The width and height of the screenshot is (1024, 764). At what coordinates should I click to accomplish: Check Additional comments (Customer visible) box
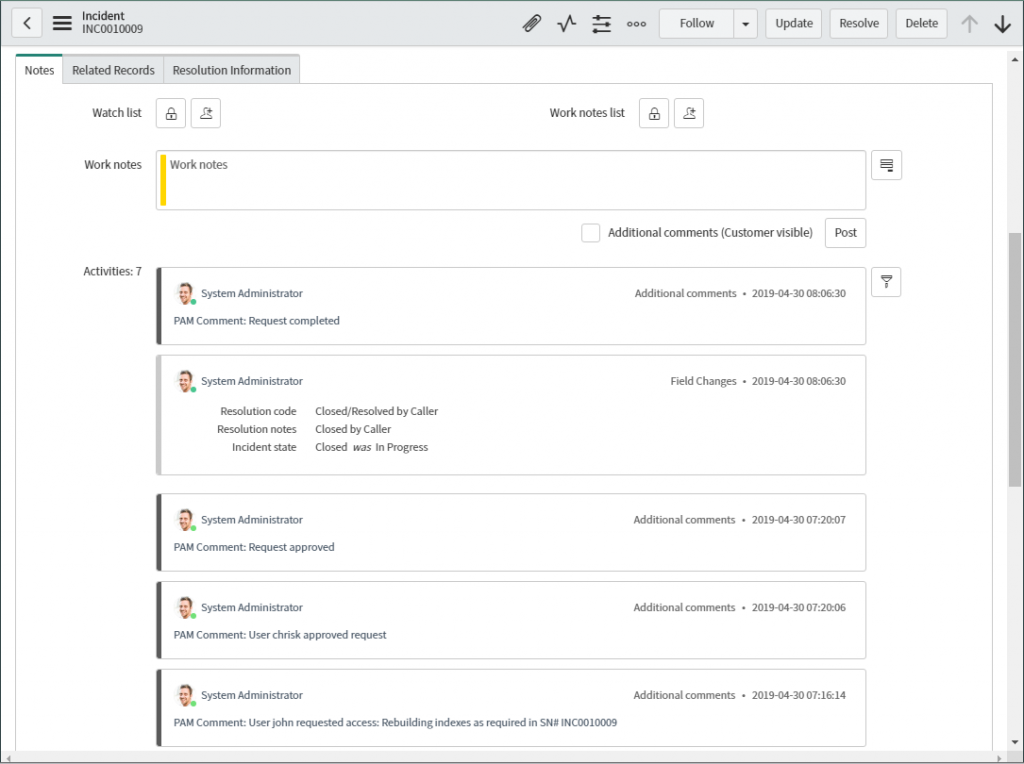(591, 233)
